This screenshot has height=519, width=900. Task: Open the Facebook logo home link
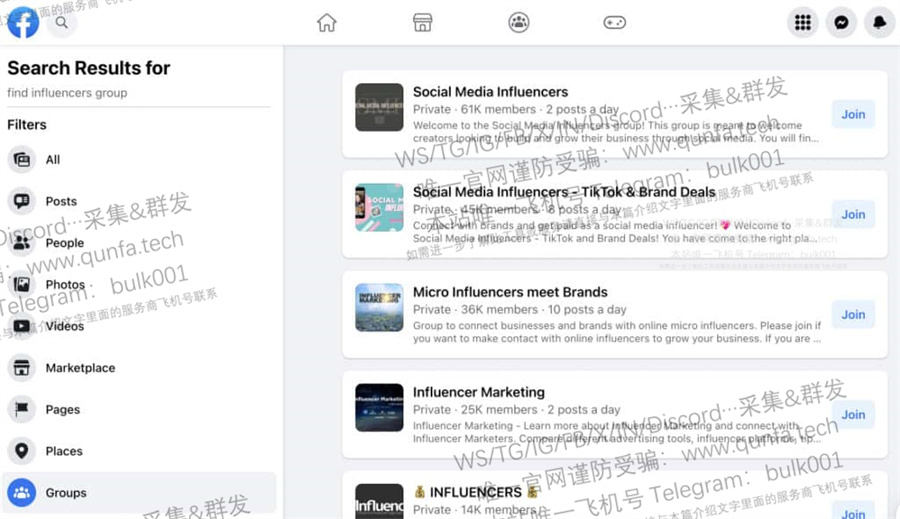23,22
